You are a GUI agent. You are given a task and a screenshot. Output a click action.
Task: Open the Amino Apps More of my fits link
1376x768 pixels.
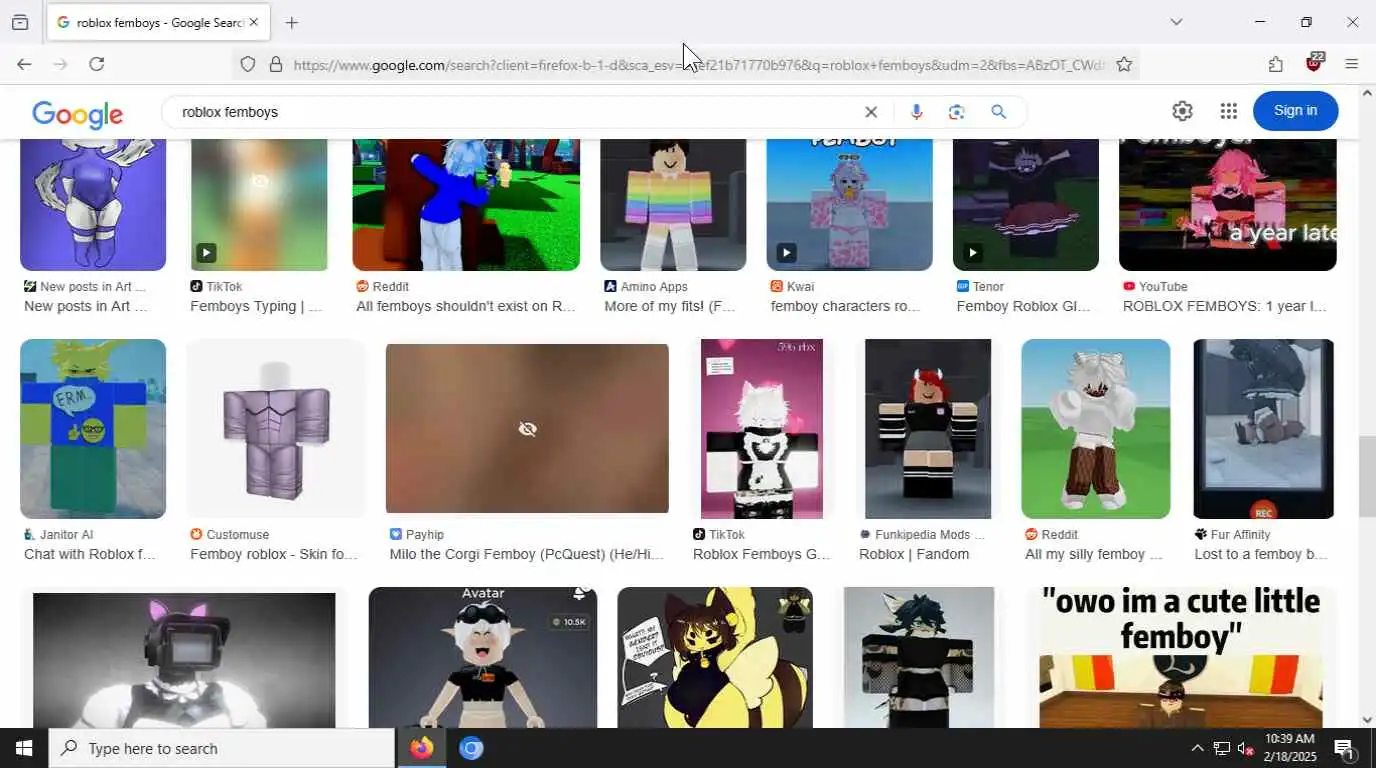(x=669, y=306)
